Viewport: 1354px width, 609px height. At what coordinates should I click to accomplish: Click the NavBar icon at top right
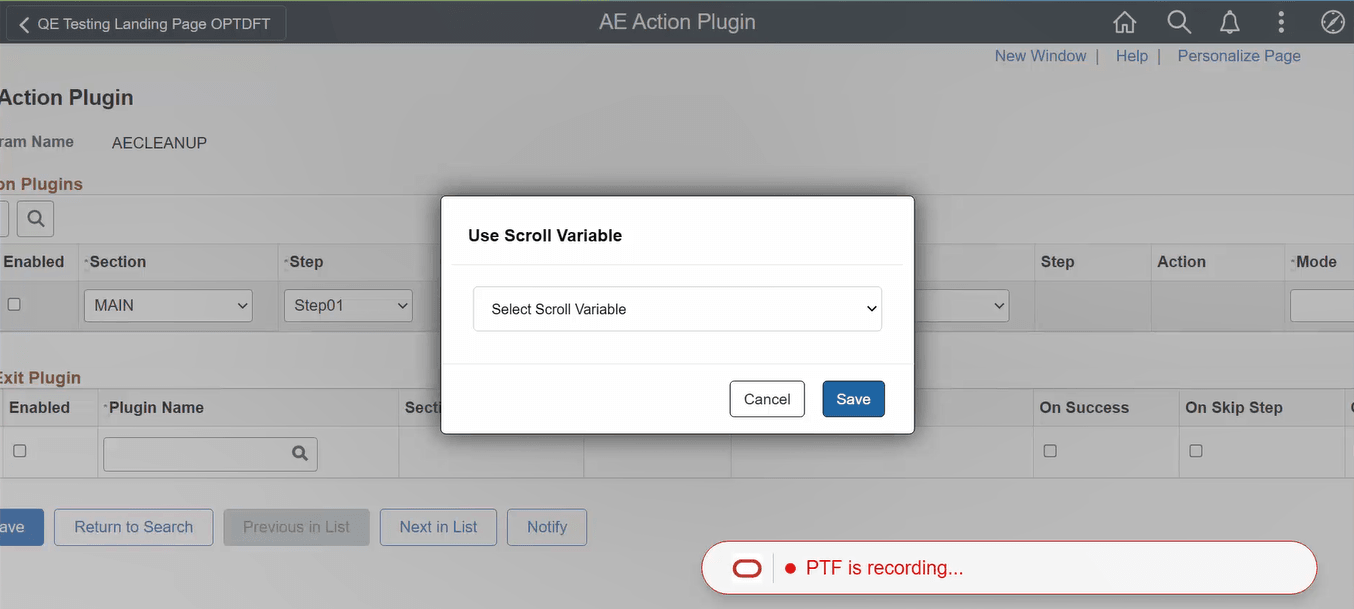(x=1332, y=21)
